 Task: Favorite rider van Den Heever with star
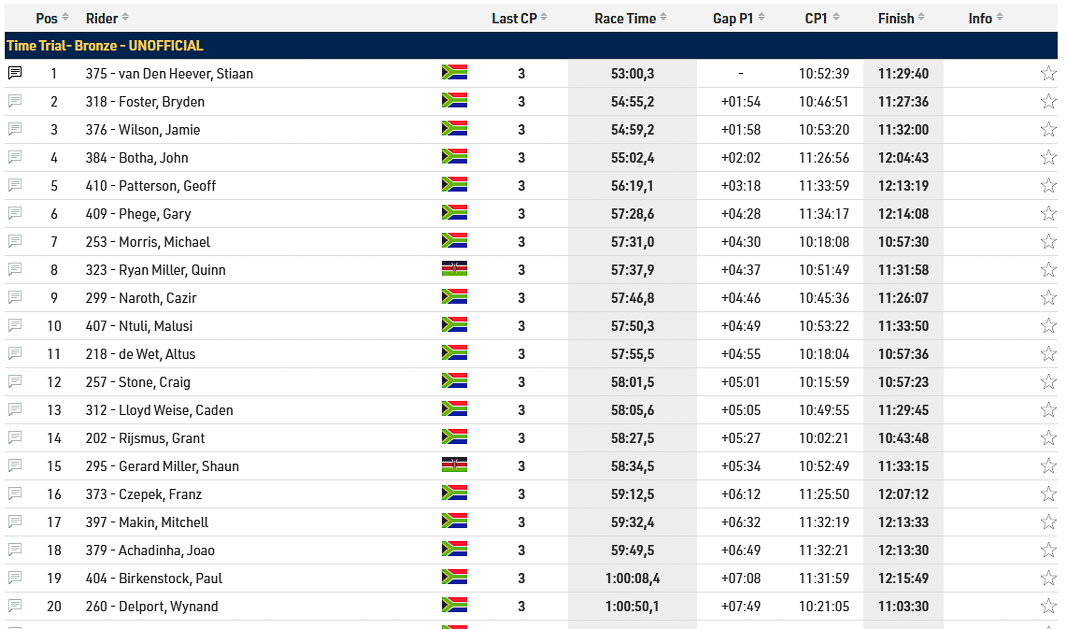(1048, 73)
